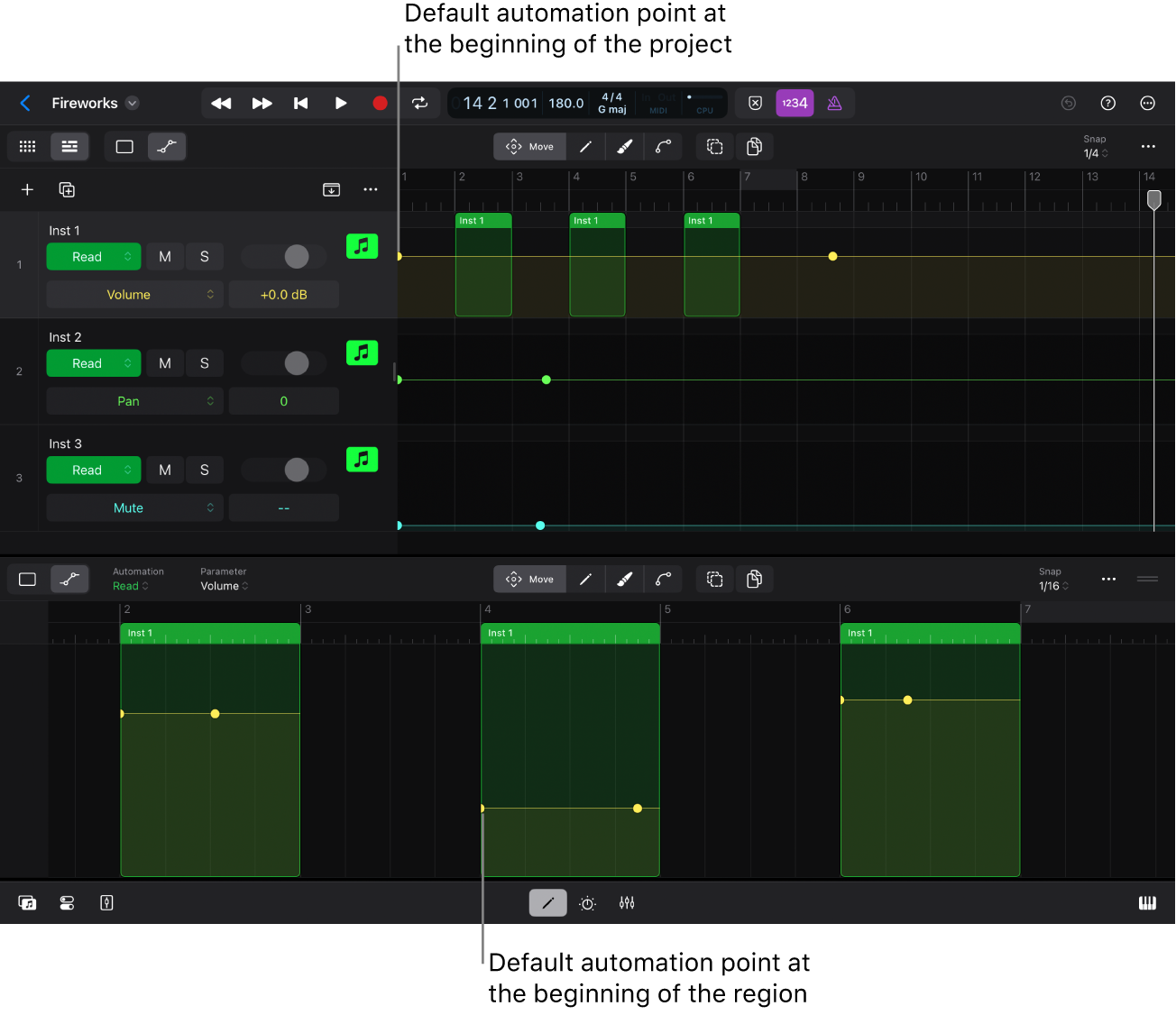Start playback with the play button
This screenshot has width=1176, height=1015.
pyautogui.click(x=341, y=103)
